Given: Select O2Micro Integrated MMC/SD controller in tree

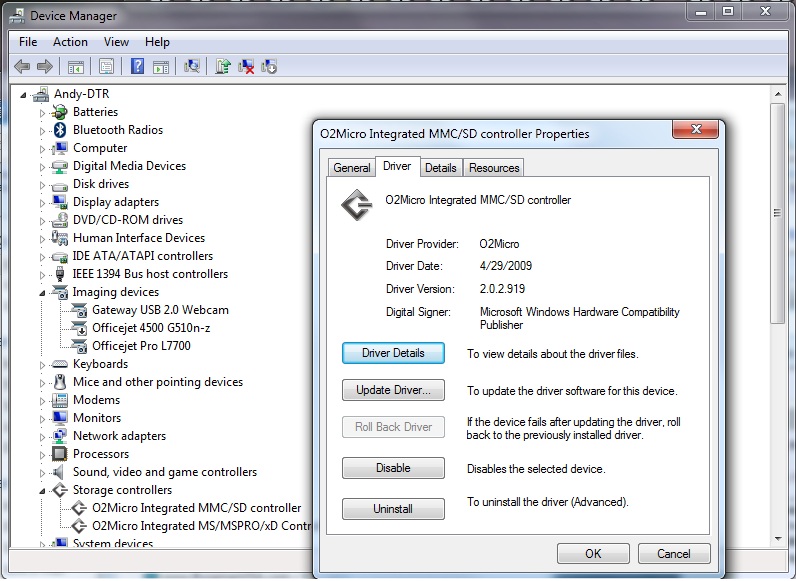Looking at the screenshot, I should click(x=196, y=508).
